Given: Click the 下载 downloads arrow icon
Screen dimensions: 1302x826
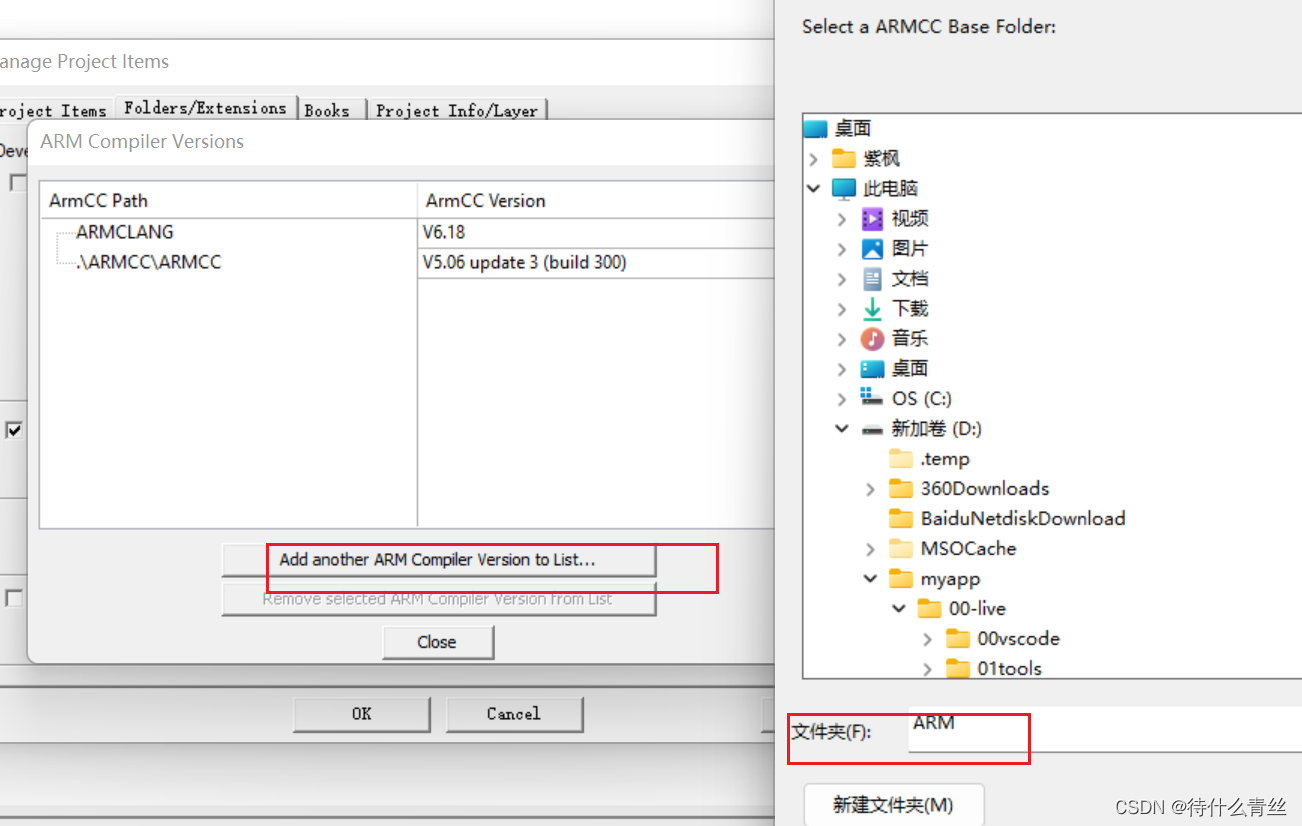Looking at the screenshot, I should 873,308.
